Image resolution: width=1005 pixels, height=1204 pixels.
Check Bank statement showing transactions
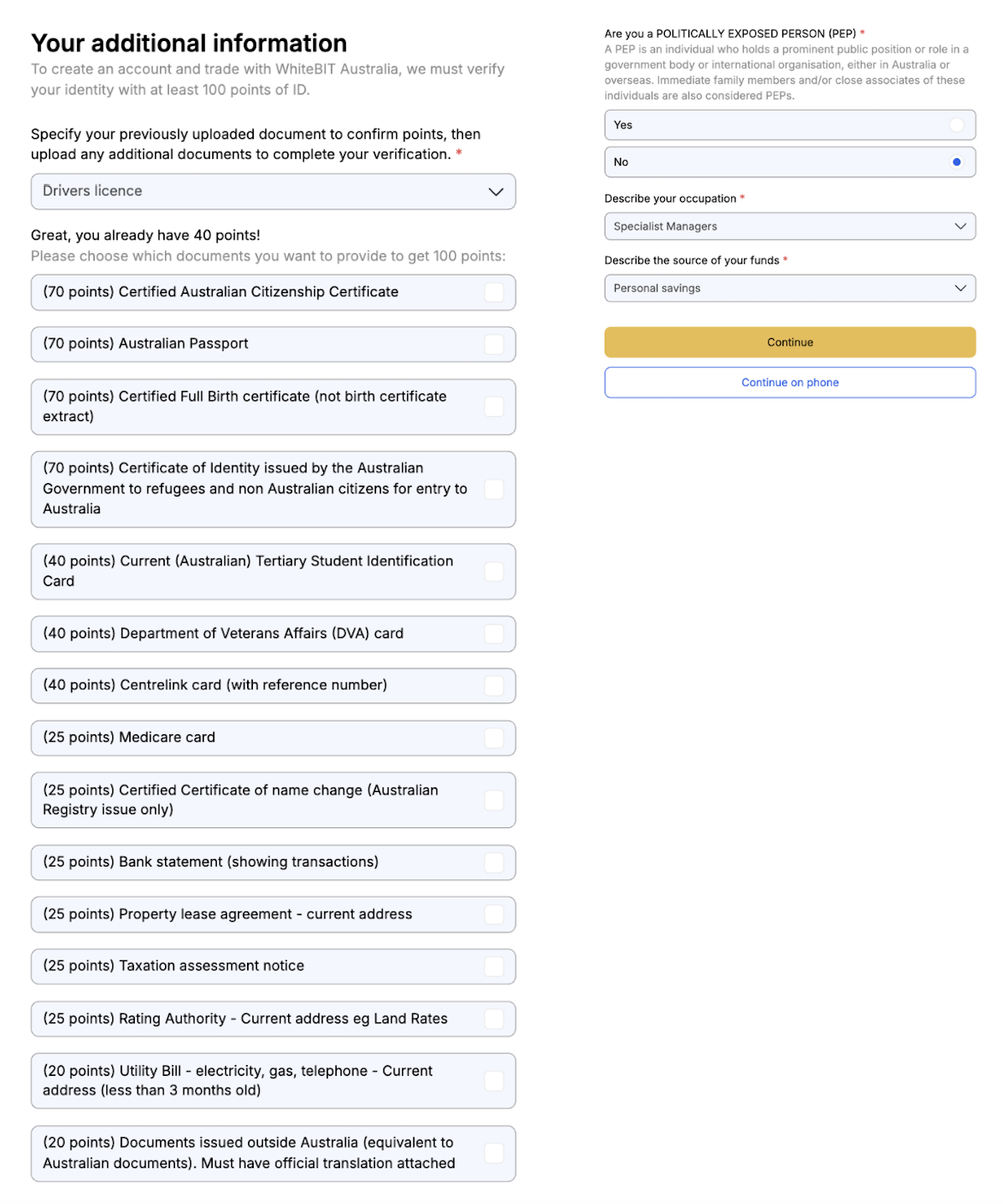494,862
